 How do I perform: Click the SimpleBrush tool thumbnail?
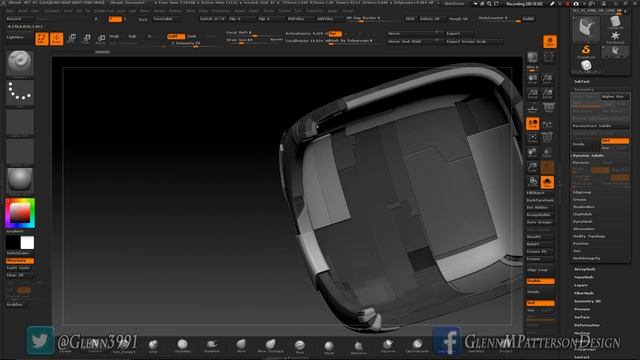pos(586,51)
